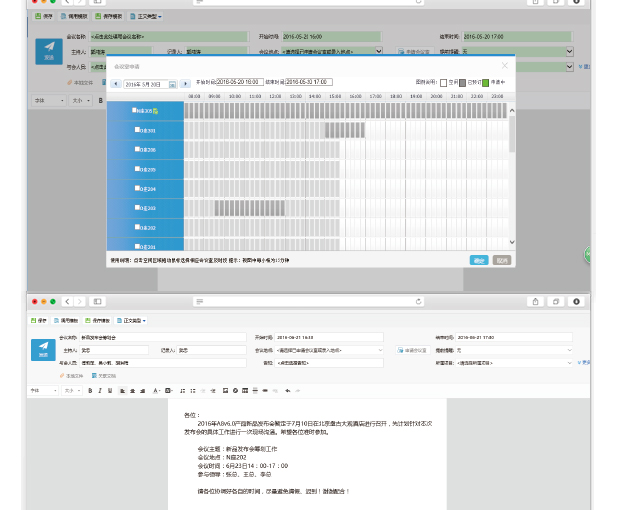Click the cancel button in booking dialog
Image resolution: width=617 pixels, height=510 pixels.
pos(502,260)
